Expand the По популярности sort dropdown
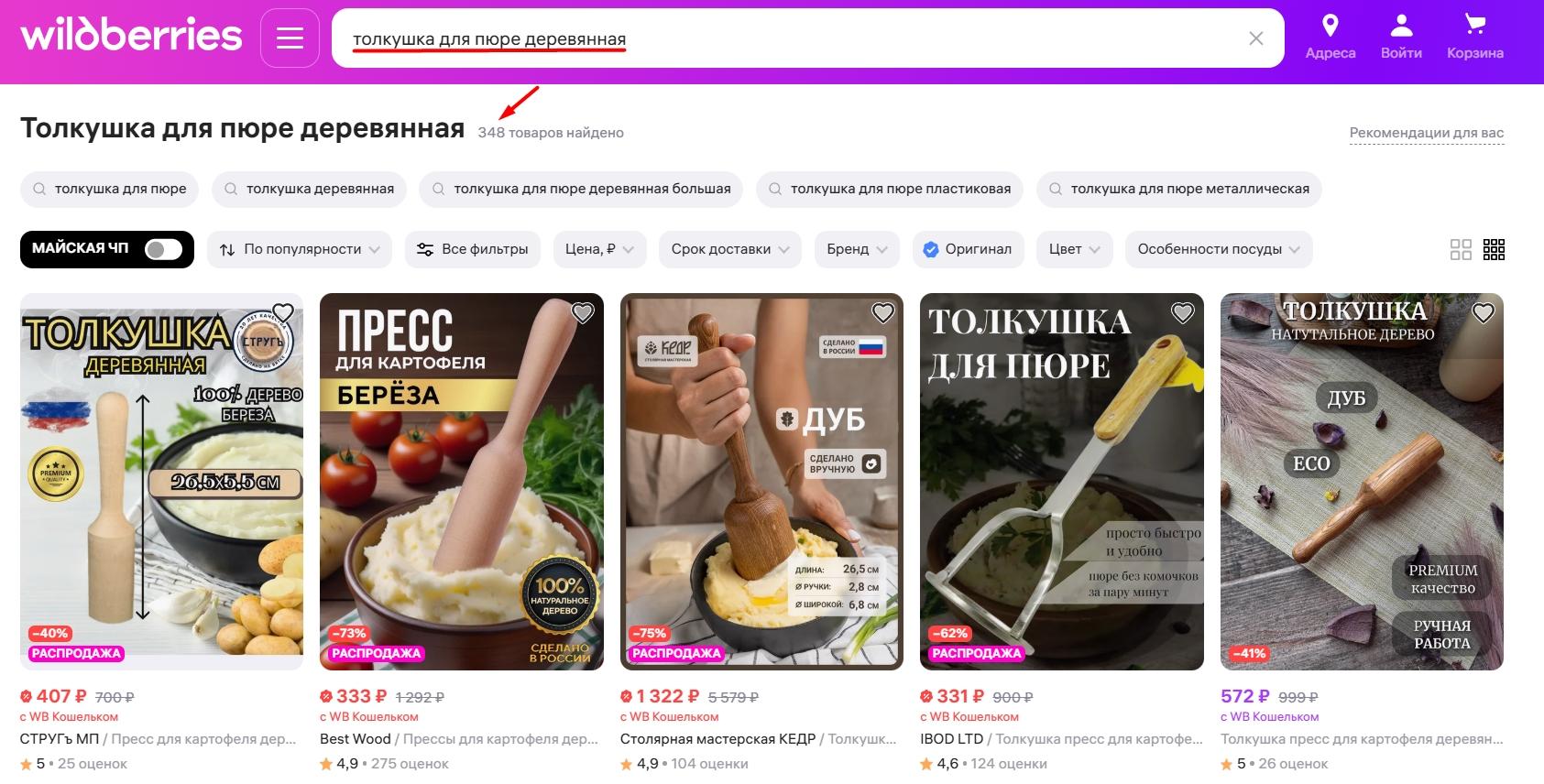Image resolution: width=1544 pixels, height=784 pixels. 300,249
